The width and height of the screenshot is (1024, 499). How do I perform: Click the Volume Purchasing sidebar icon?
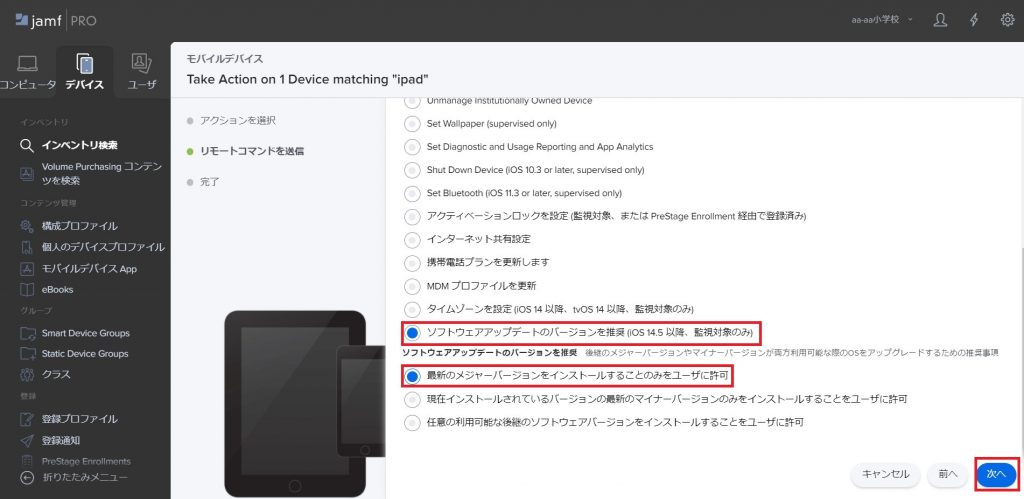pyautogui.click(x=27, y=174)
